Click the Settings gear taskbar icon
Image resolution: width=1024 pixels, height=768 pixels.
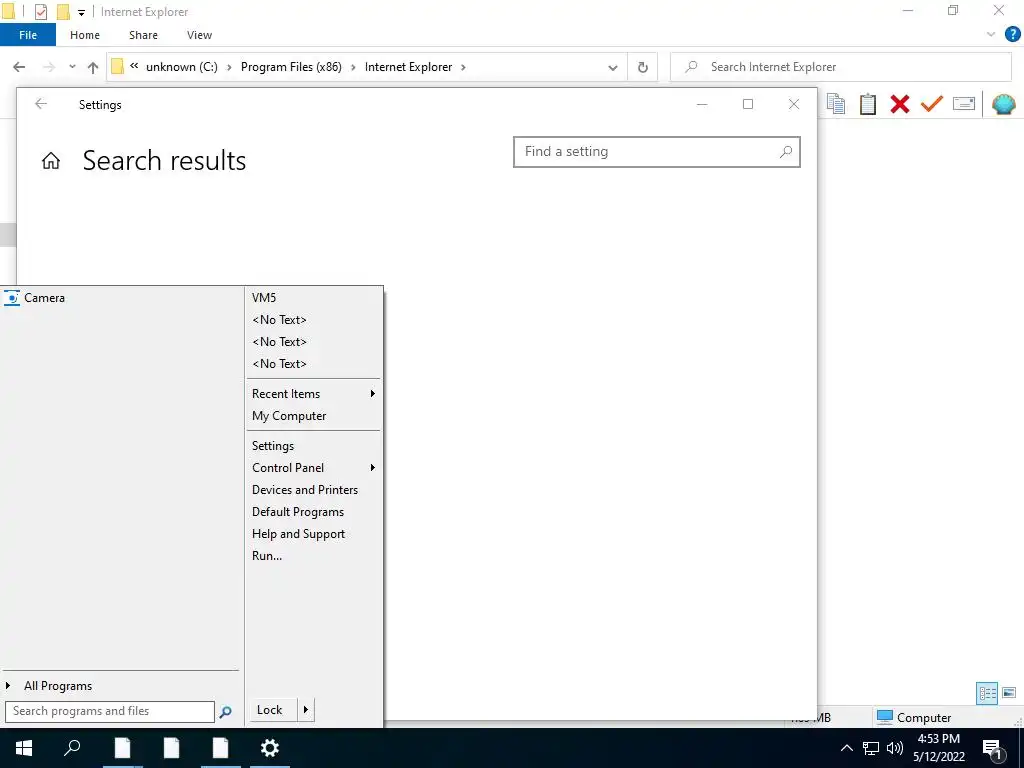270,748
